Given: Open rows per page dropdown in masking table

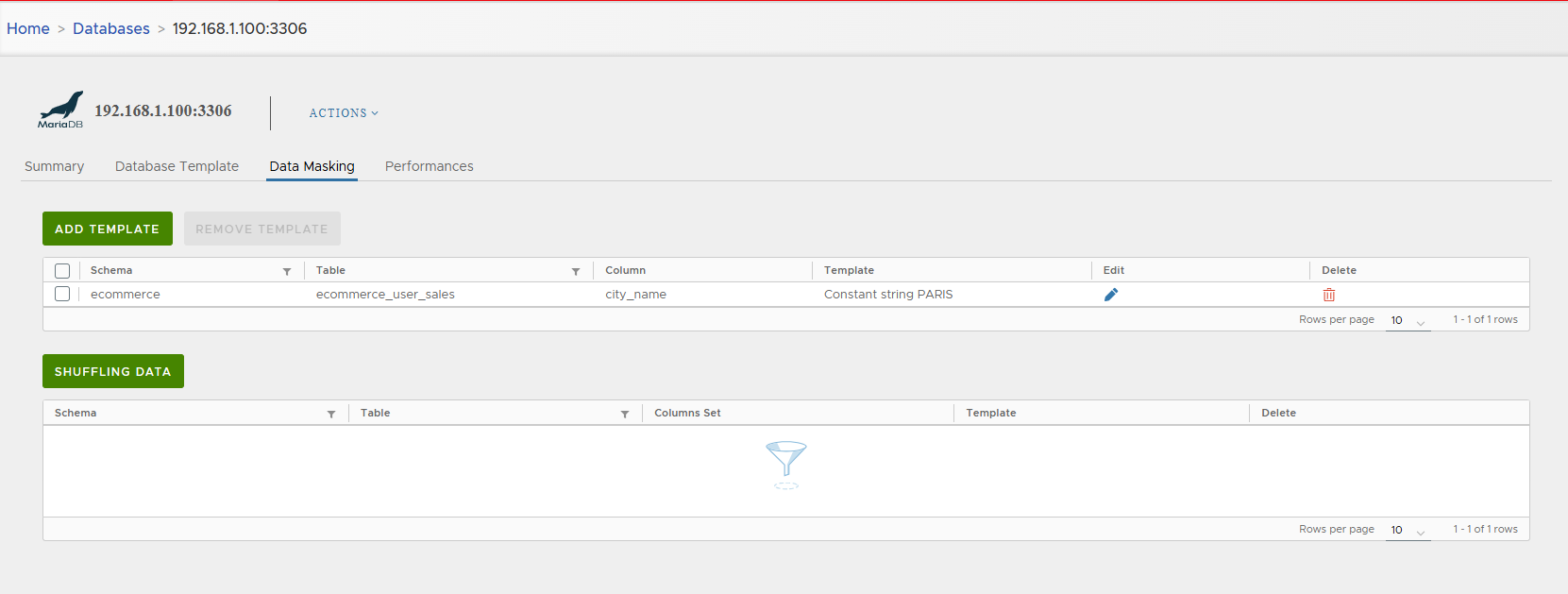Looking at the screenshot, I should click(1408, 321).
